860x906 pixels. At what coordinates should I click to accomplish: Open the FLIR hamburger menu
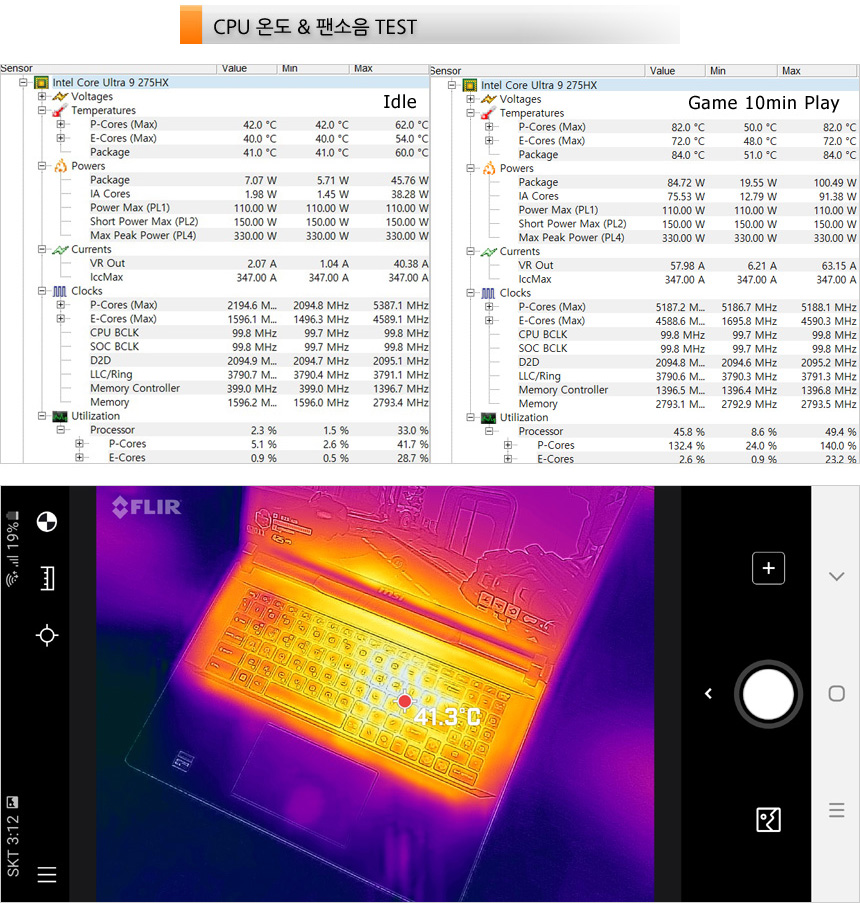point(46,875)
